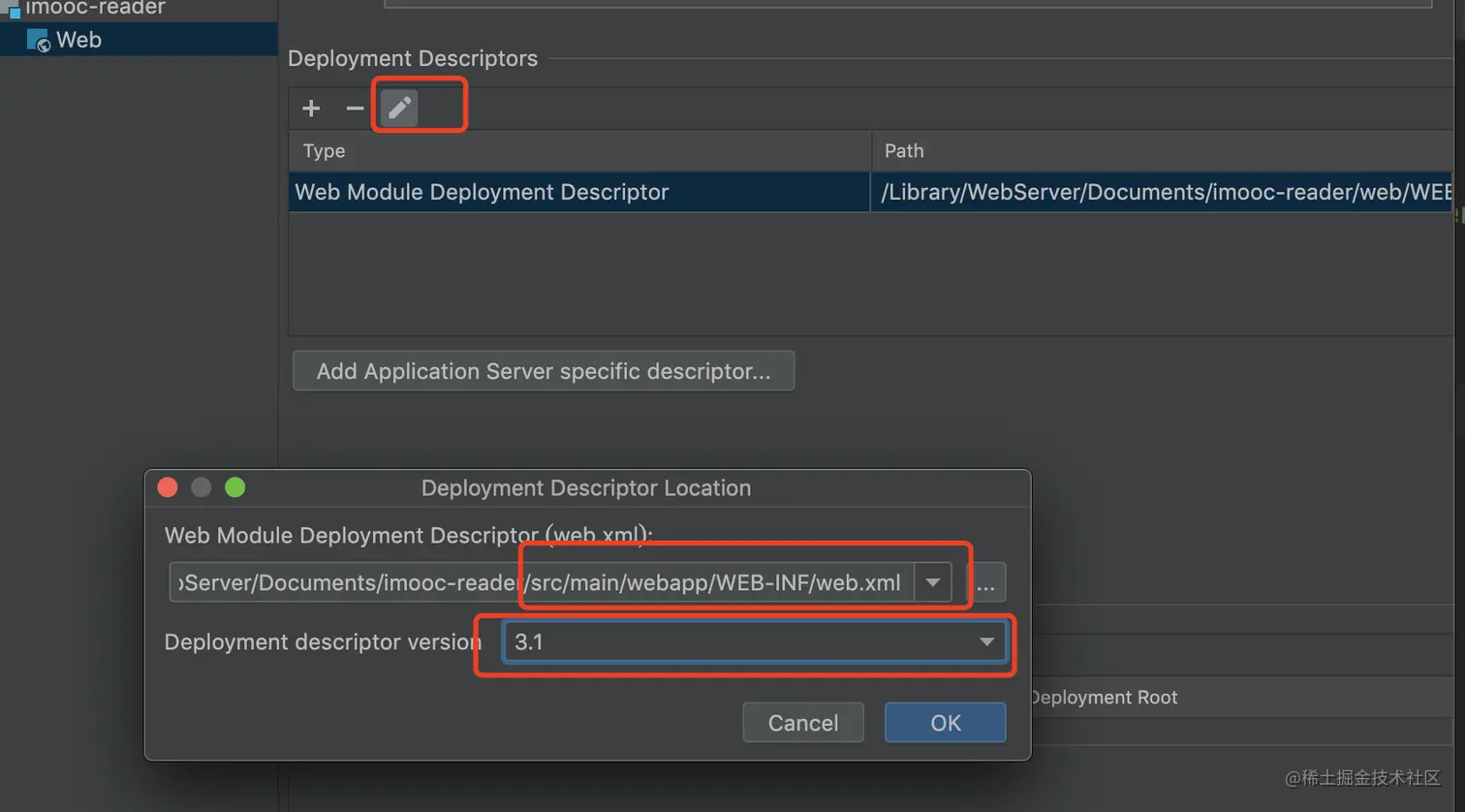Select the Web facet tree item
1465x812 pixels.
(x=78, y=40)
